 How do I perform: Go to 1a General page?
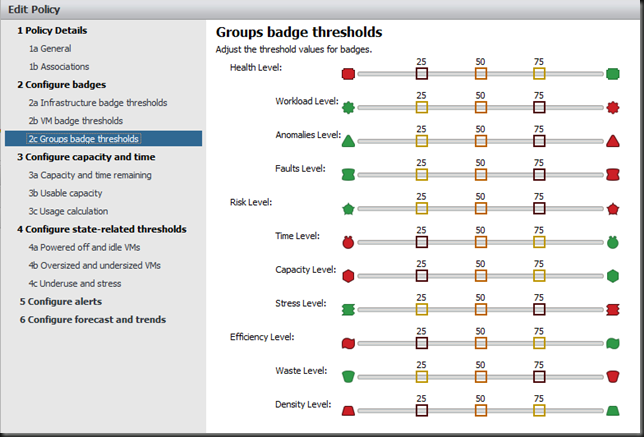(x=50, y=48)
